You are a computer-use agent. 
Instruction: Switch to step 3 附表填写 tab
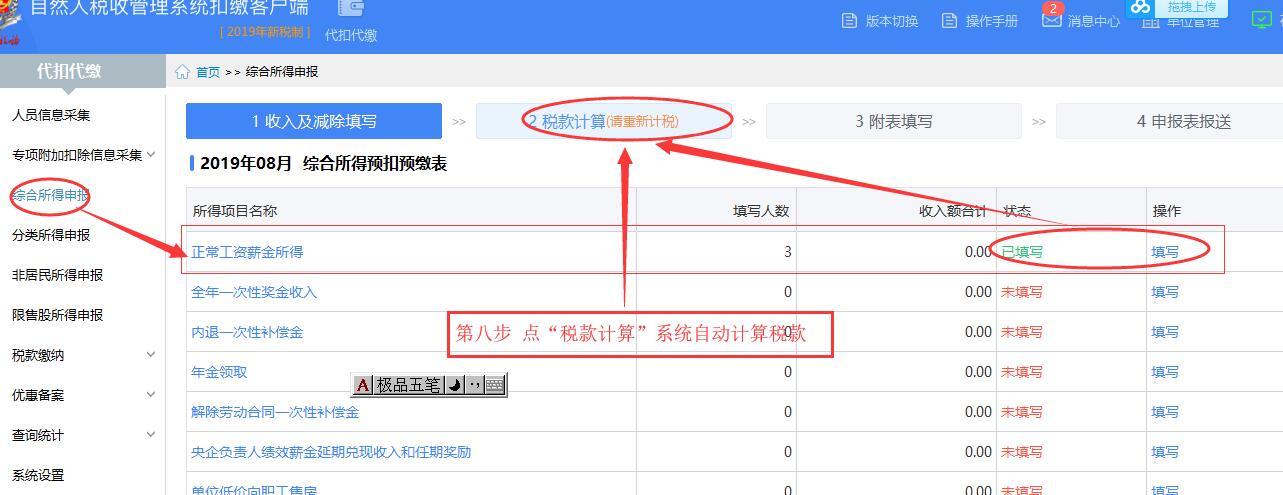893,121
